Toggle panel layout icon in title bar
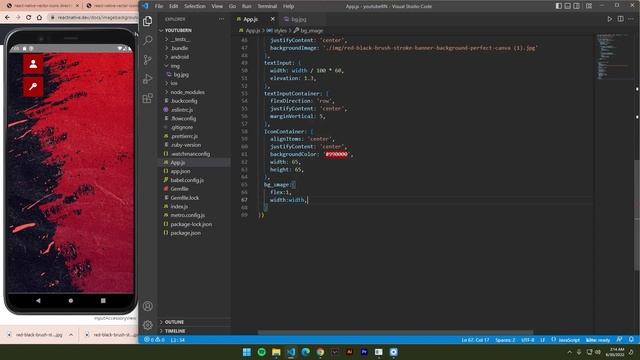 pos(568,6)
